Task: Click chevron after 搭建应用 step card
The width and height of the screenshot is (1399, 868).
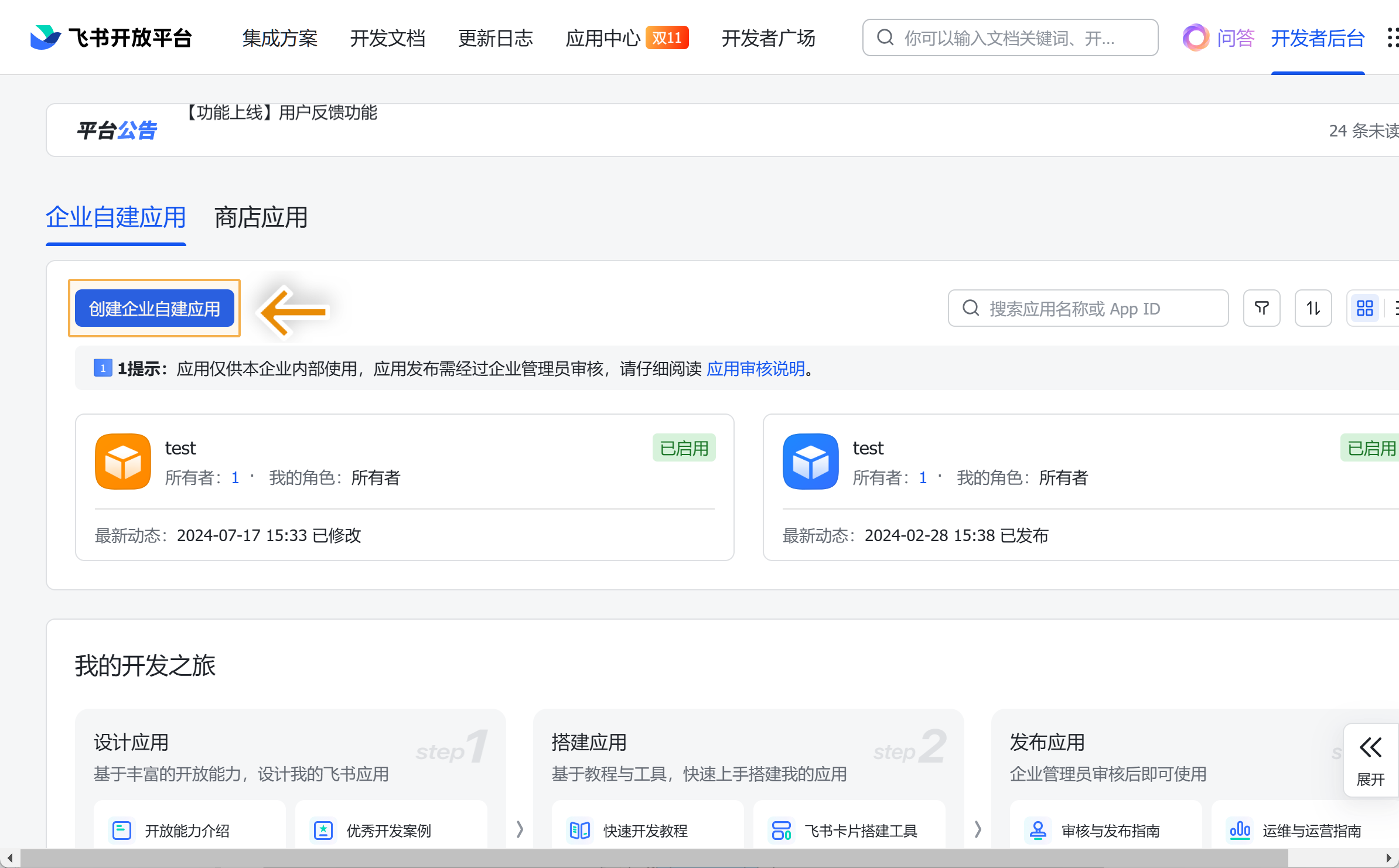Action: click(x=978, y=829)
